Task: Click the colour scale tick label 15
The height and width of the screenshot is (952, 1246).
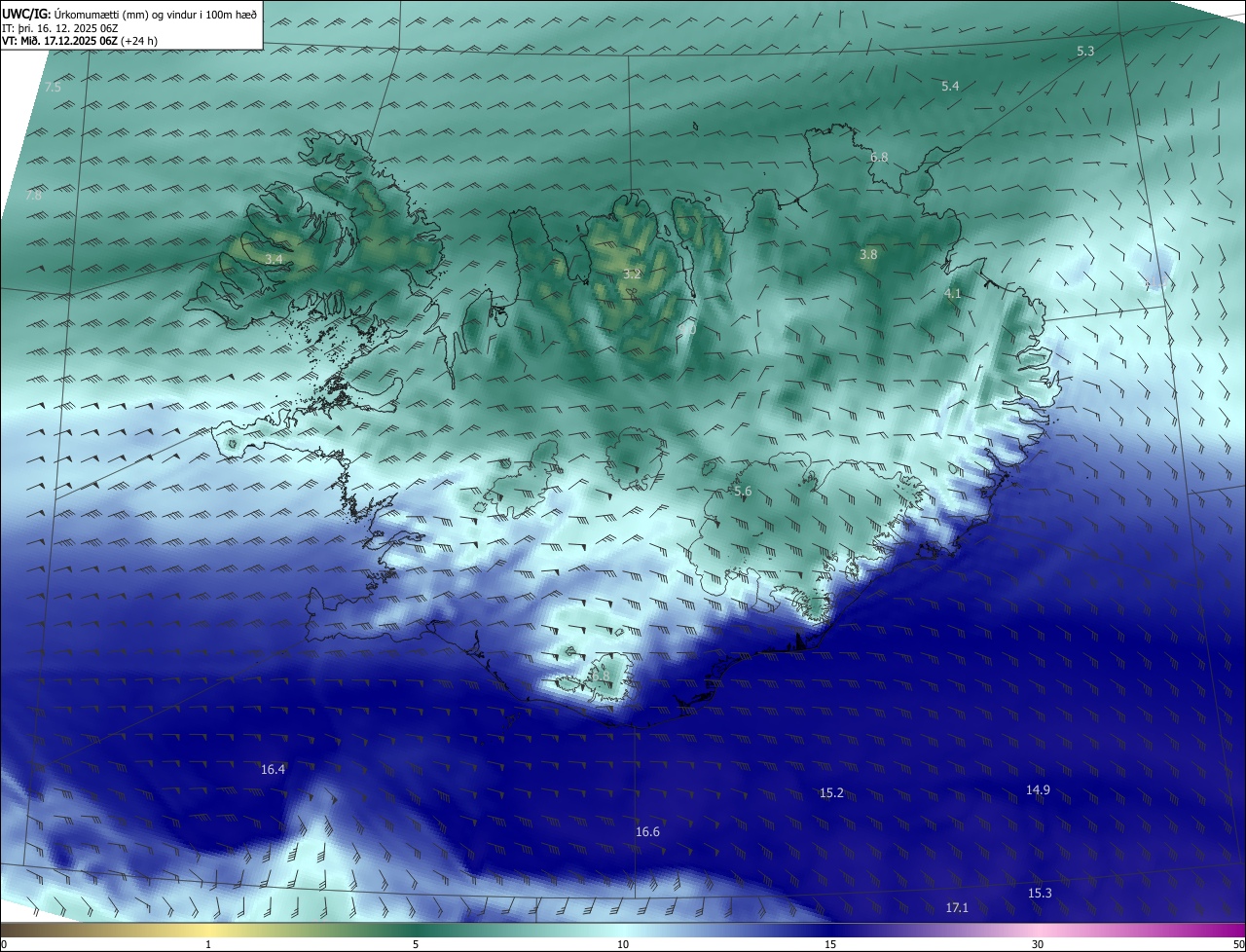Action: [x=830, y=944]
